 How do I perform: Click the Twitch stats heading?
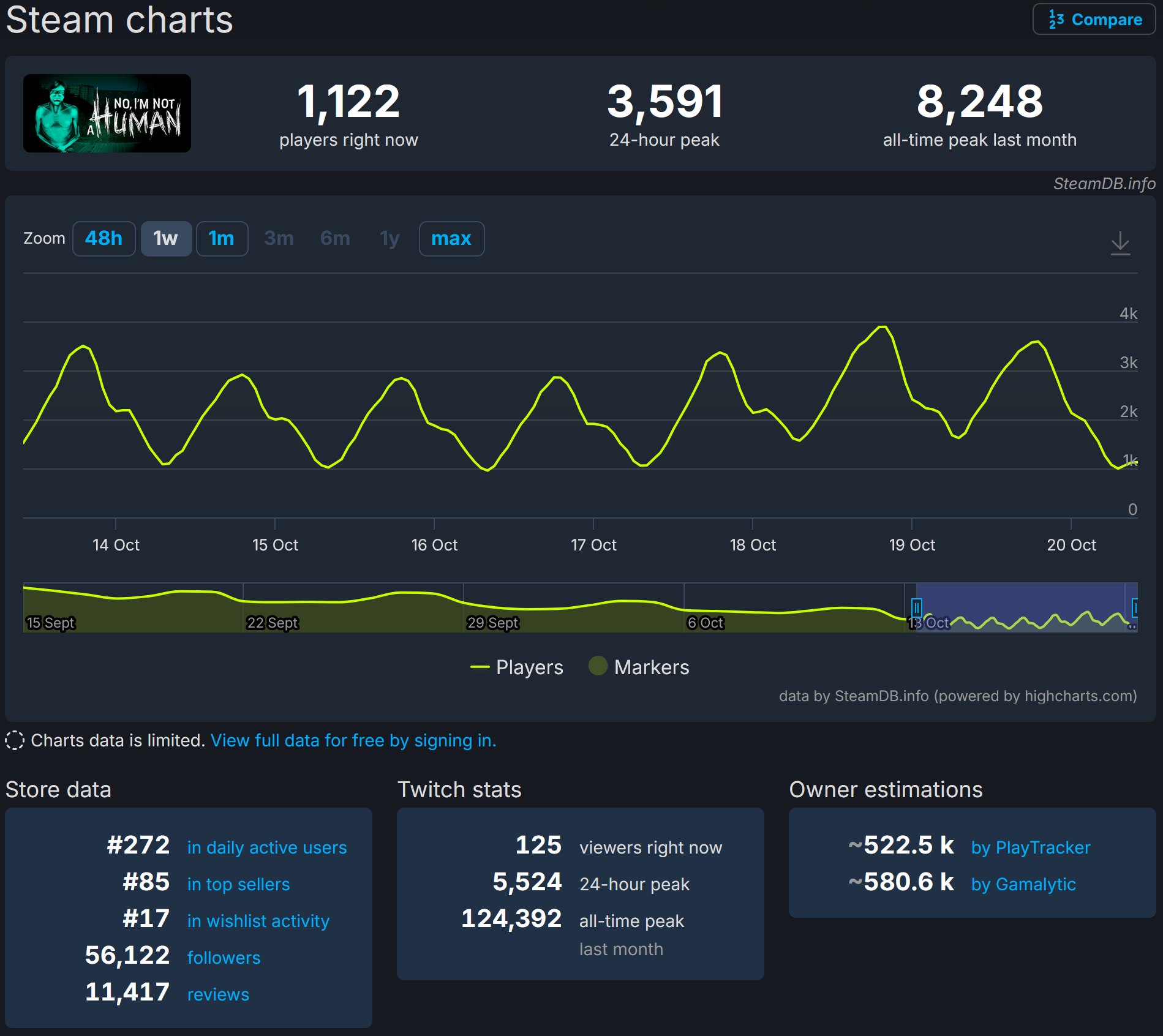pyautogui.click(x=459, y=790)
